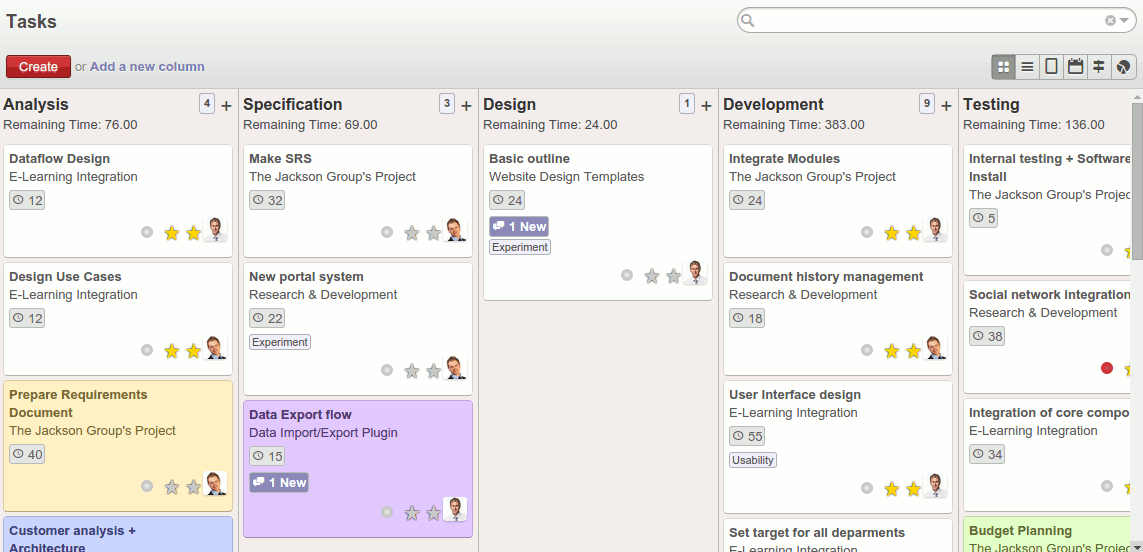Open the graph view
The height and width of the screenshot is (552, 1143).
point(1123,67)
